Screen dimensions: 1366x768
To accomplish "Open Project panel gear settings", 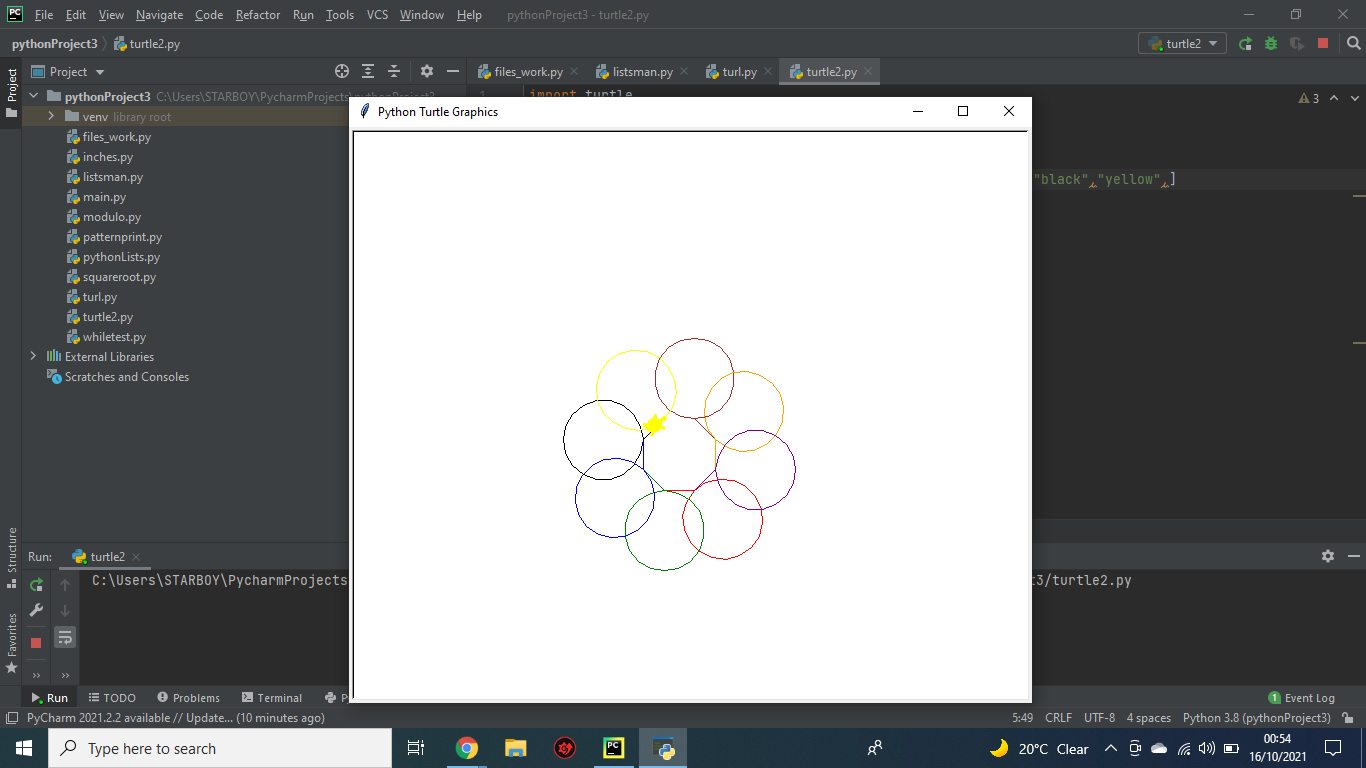I will pyautogui.click(x=427, y=72).
